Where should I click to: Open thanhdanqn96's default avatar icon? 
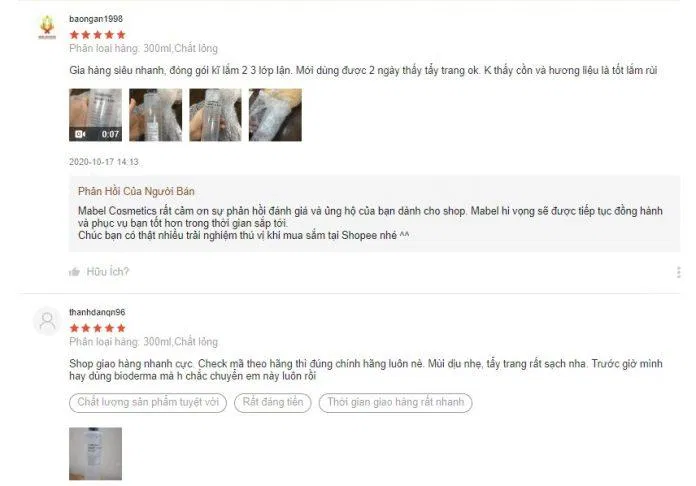(x=47, y=320)
